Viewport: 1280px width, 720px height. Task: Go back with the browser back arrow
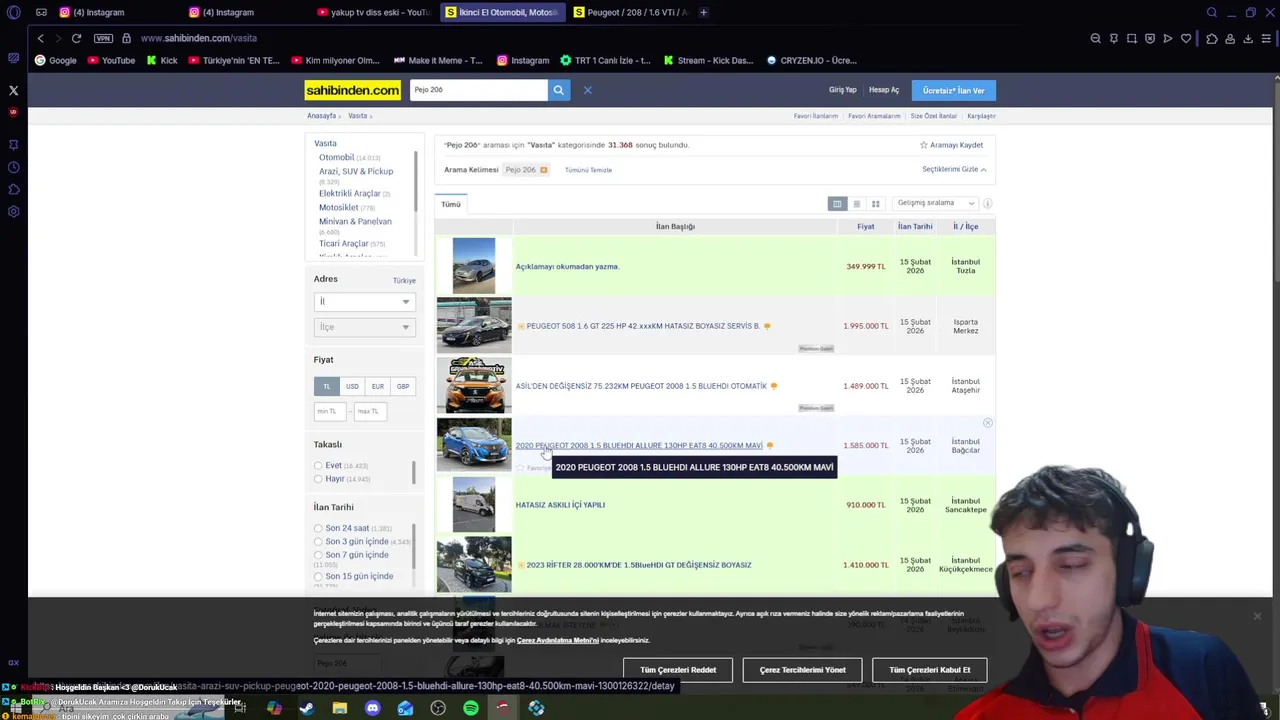point(40,38)
